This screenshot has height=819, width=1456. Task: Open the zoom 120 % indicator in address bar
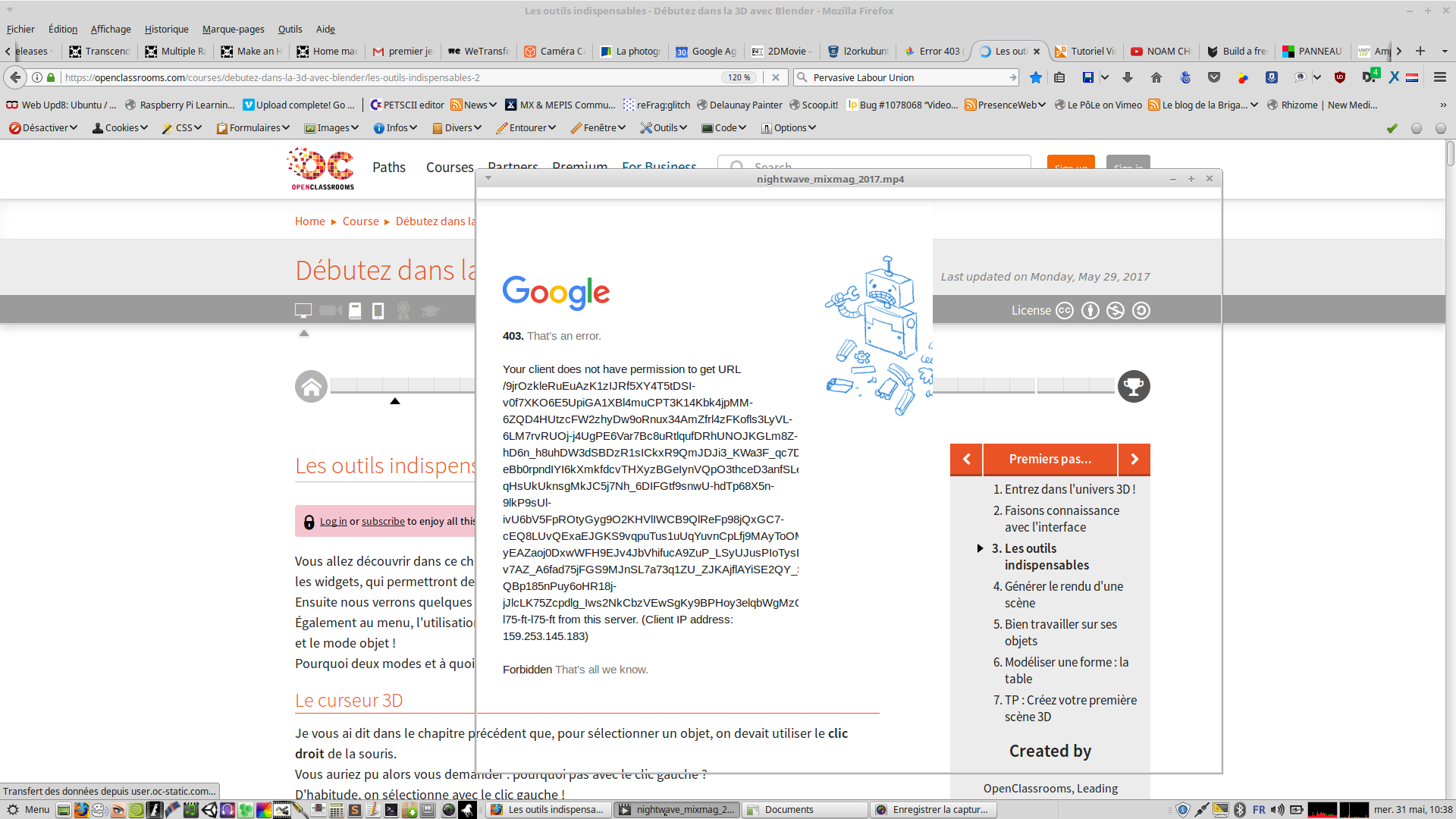point(739,77)
